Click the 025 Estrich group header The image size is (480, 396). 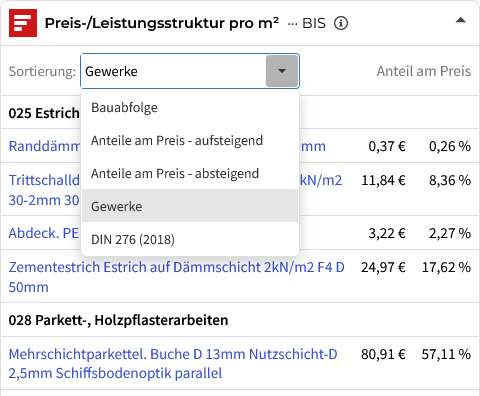(44, 113)
